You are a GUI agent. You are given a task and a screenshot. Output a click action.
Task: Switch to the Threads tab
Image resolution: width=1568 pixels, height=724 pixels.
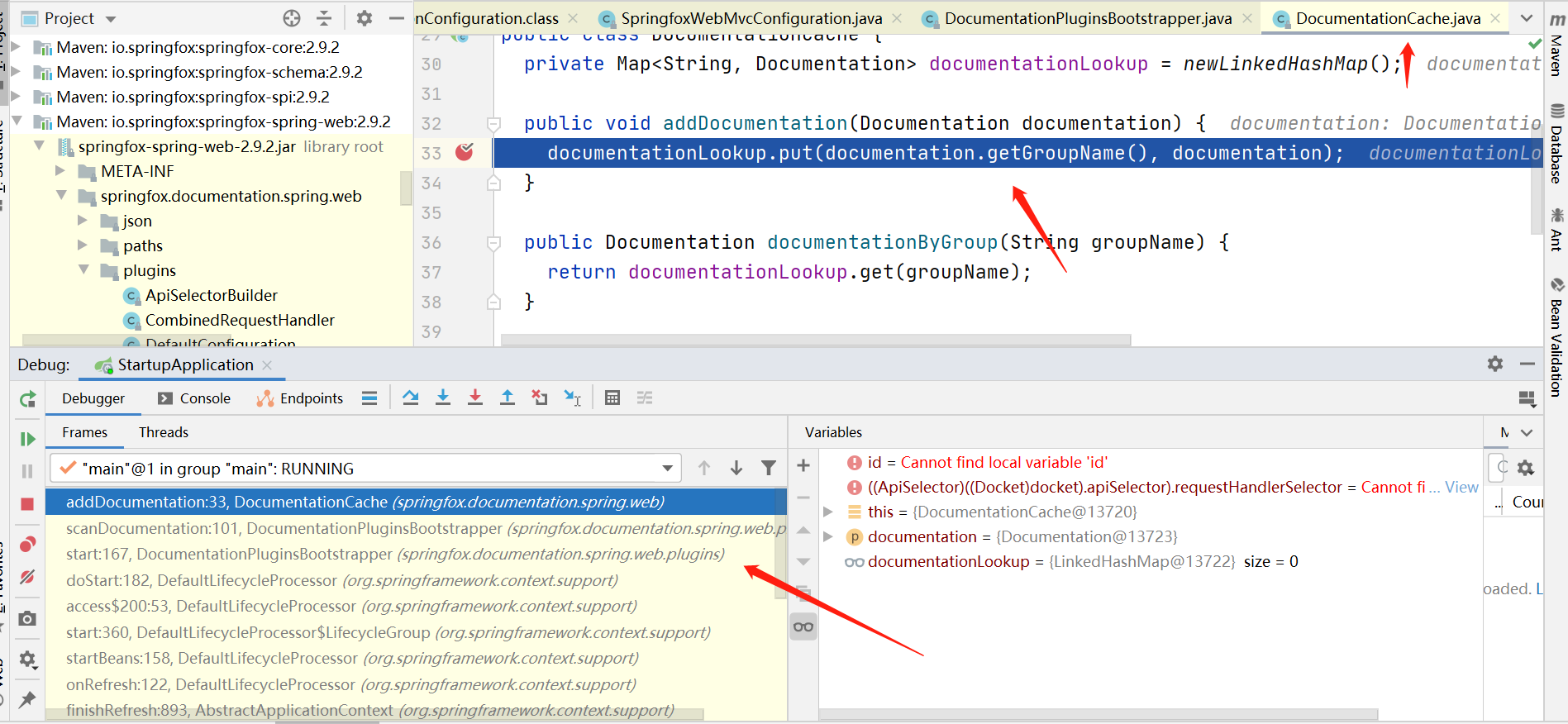coord(163,432)
